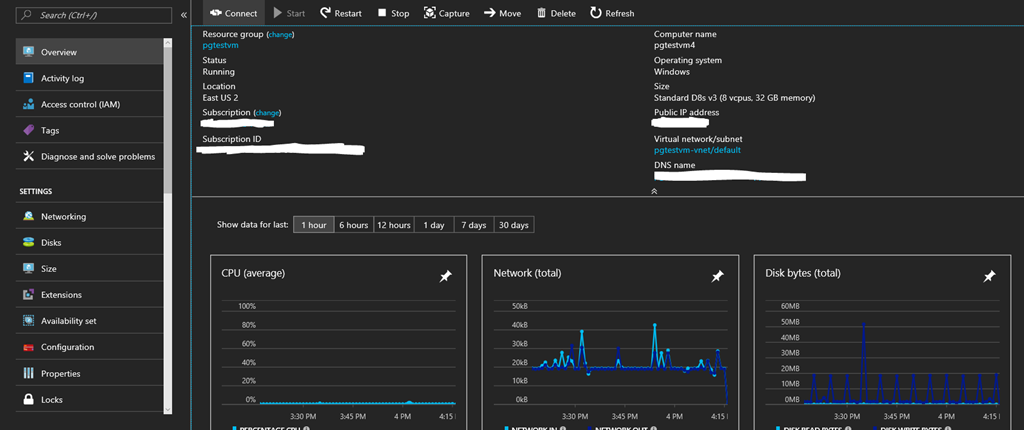Image resolution: width=1024 pixels, height=430 pixels.
Task: Open pgtestvm-vnet/default network link
Action: [x=697, y=150]
